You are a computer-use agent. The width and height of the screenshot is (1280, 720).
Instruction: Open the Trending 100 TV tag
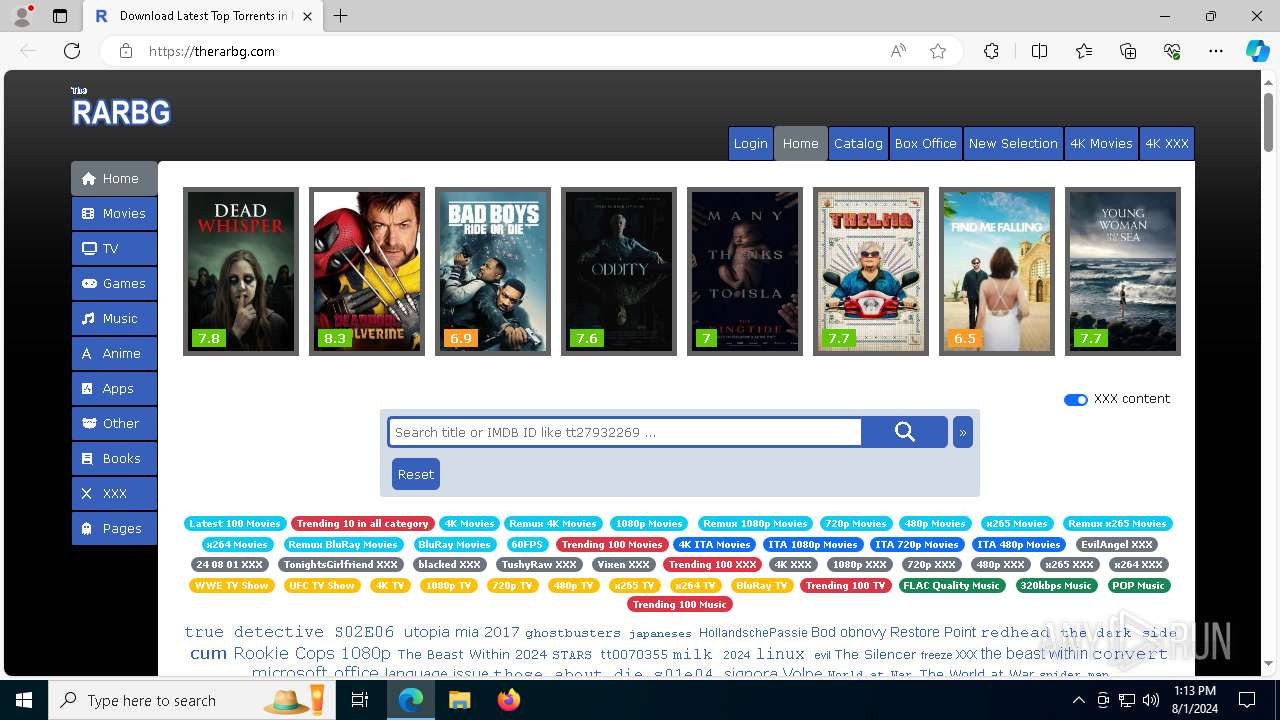coord(846,585)
